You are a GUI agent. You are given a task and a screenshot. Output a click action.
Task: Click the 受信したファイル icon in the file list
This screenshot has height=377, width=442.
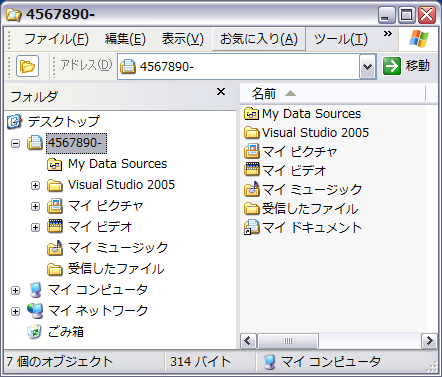[252, 209]
